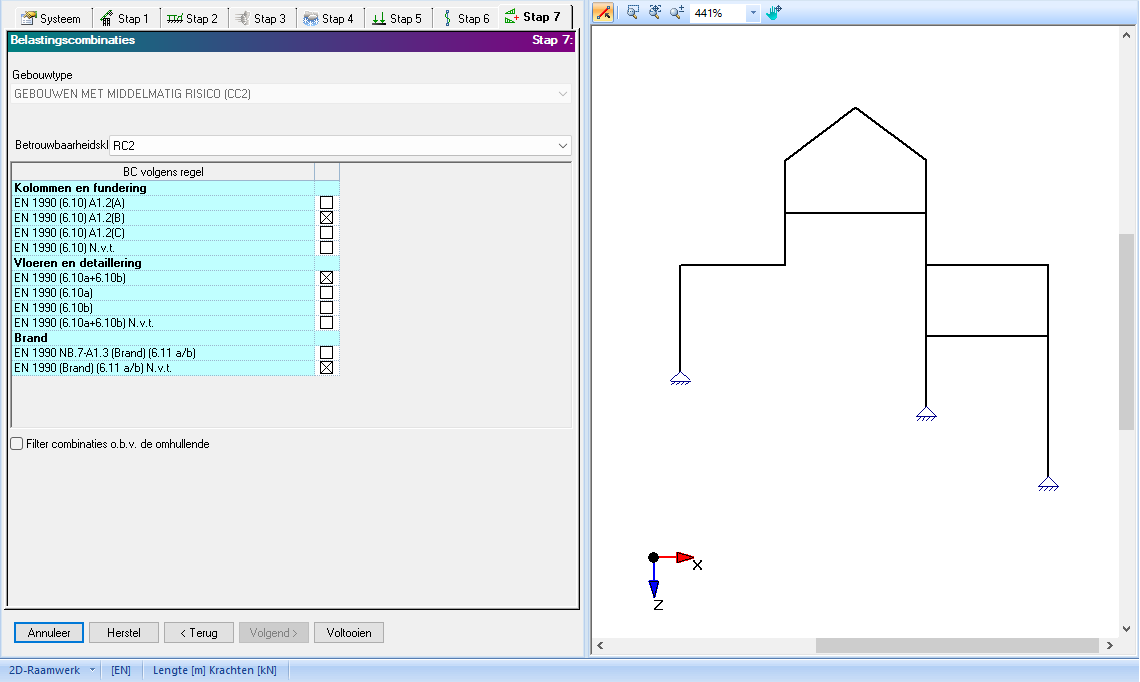
Task: Click the rightmost support symbol in the model
Action: (1048, 484)
